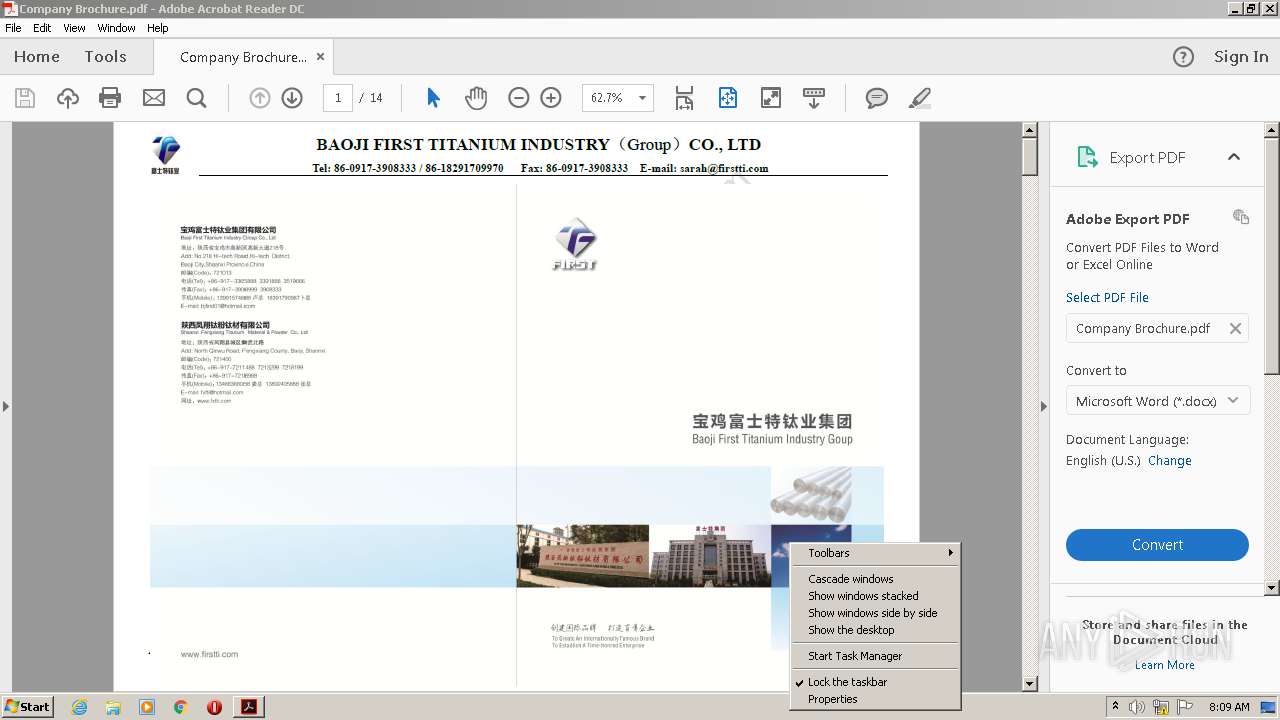Select the highlight pen tool
This screenshot has width=1280, height=720.
tap(920, 98)
